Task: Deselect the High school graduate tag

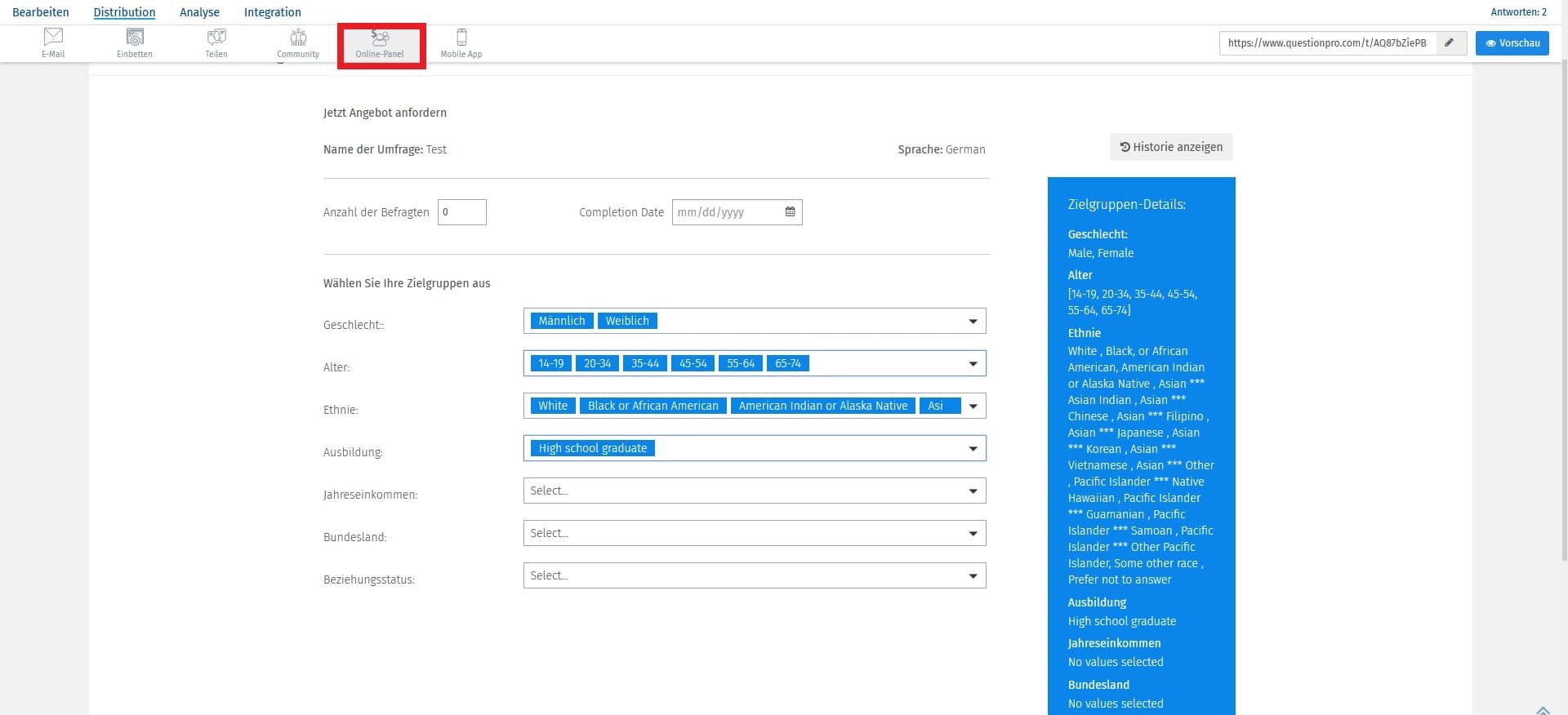Action: 592,448
